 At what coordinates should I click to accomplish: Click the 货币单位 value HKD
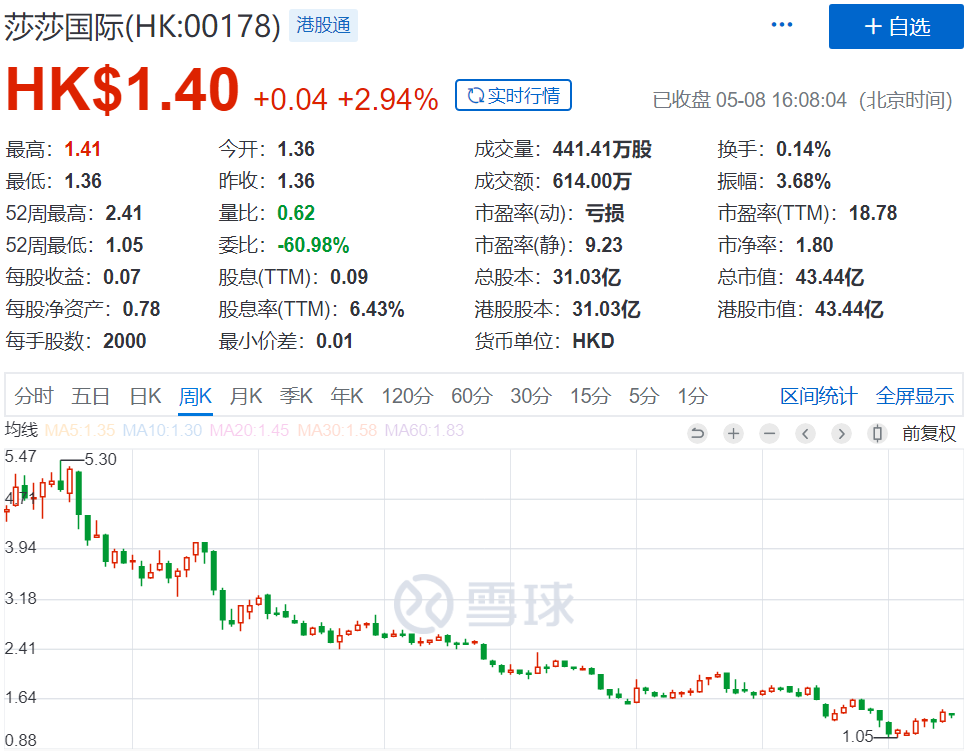(593, 342)
